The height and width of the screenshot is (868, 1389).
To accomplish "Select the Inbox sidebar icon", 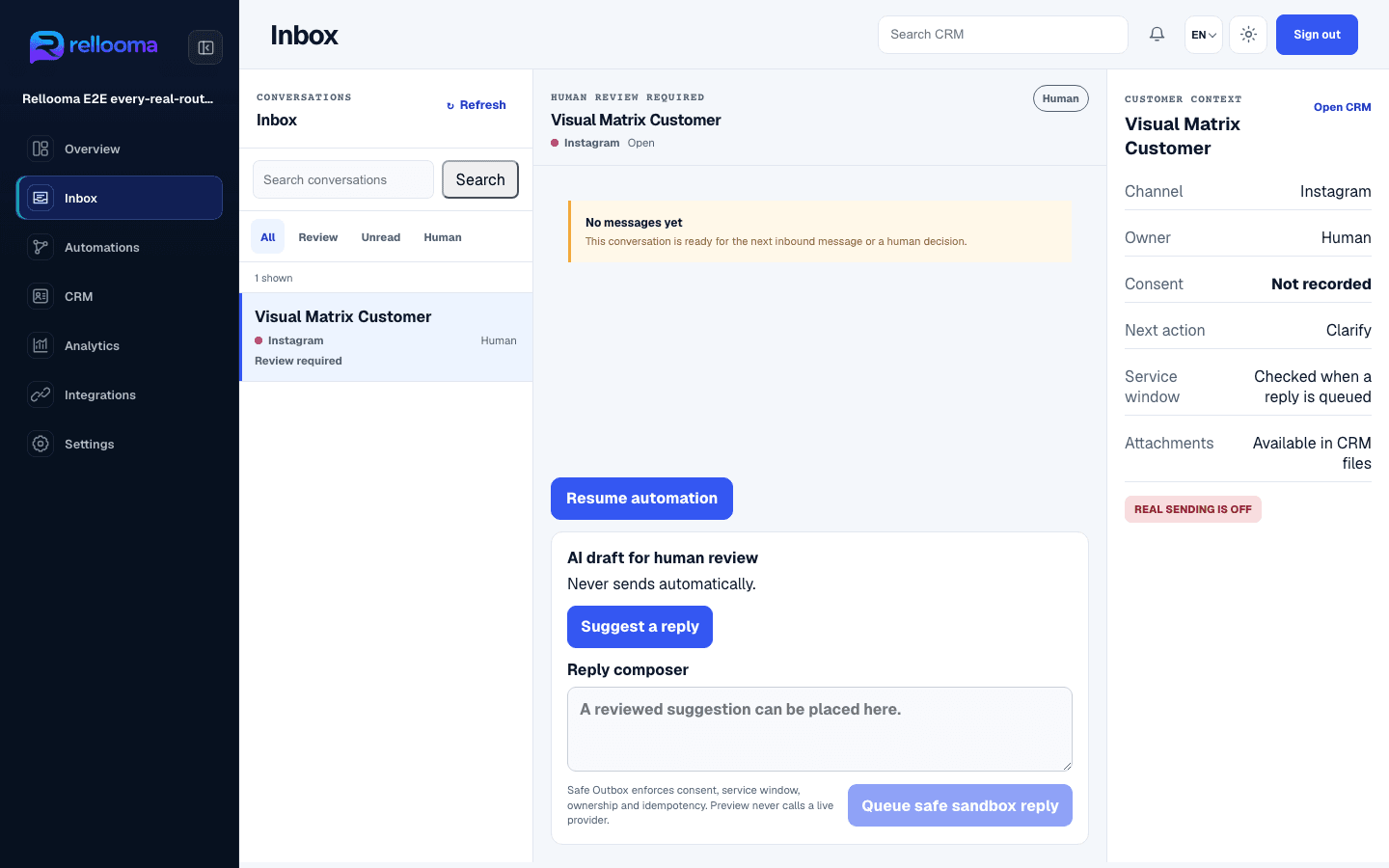I will tap(41, 198).
